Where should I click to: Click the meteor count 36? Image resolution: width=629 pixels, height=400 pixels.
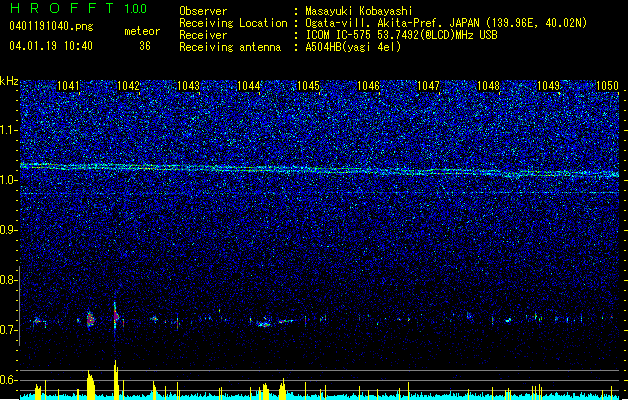(x=145, y=46)
